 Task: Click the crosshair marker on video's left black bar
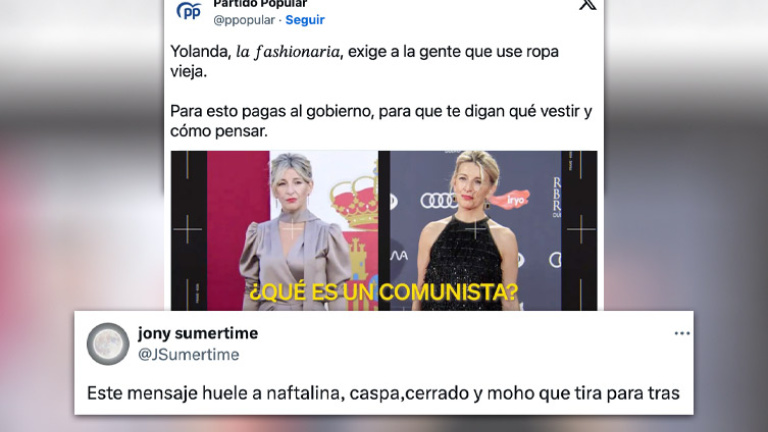click(187, 229)
